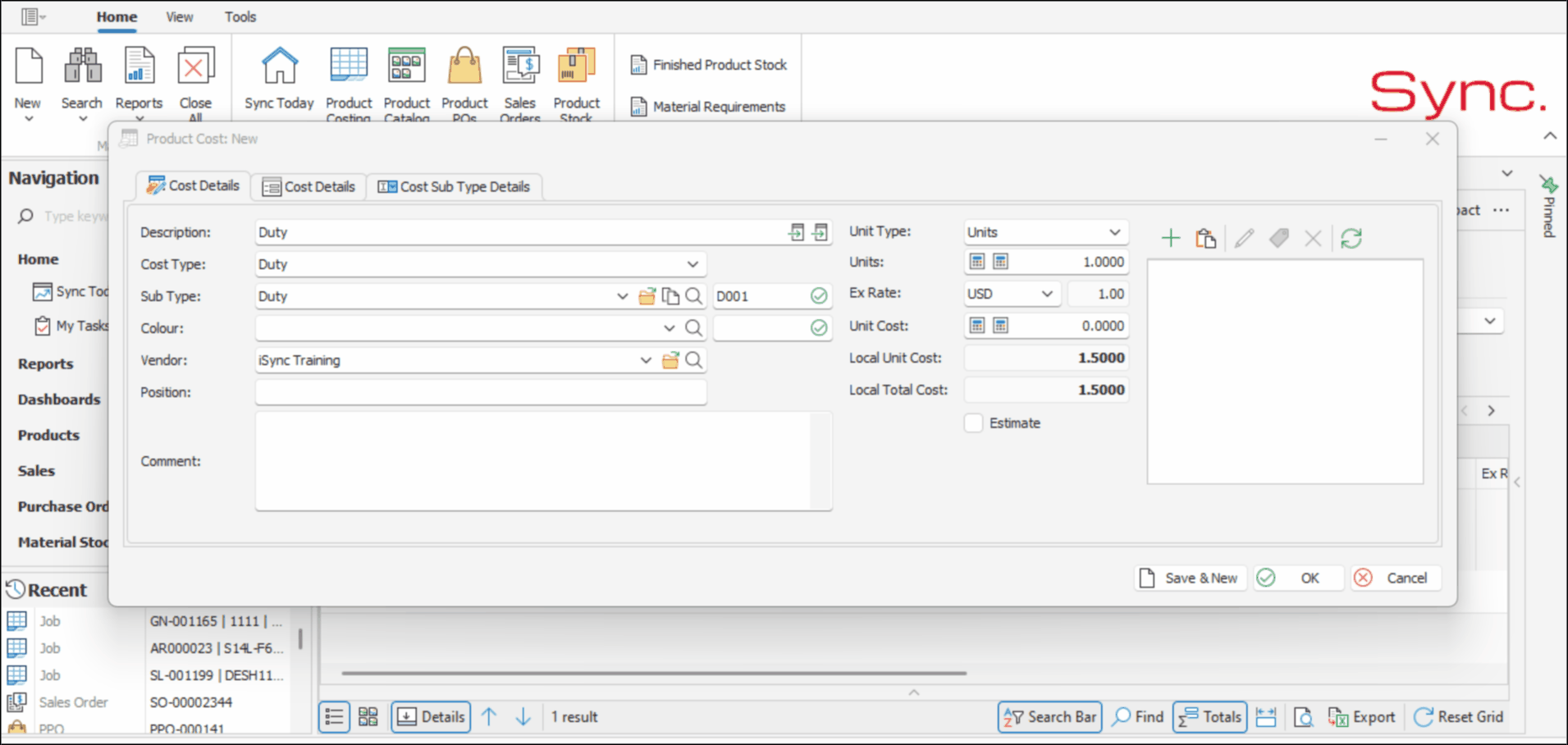Open Product Stock ribbon icon
This screenshot has height=745, width=1568.
pyautogui.click(x=576, y=66)
